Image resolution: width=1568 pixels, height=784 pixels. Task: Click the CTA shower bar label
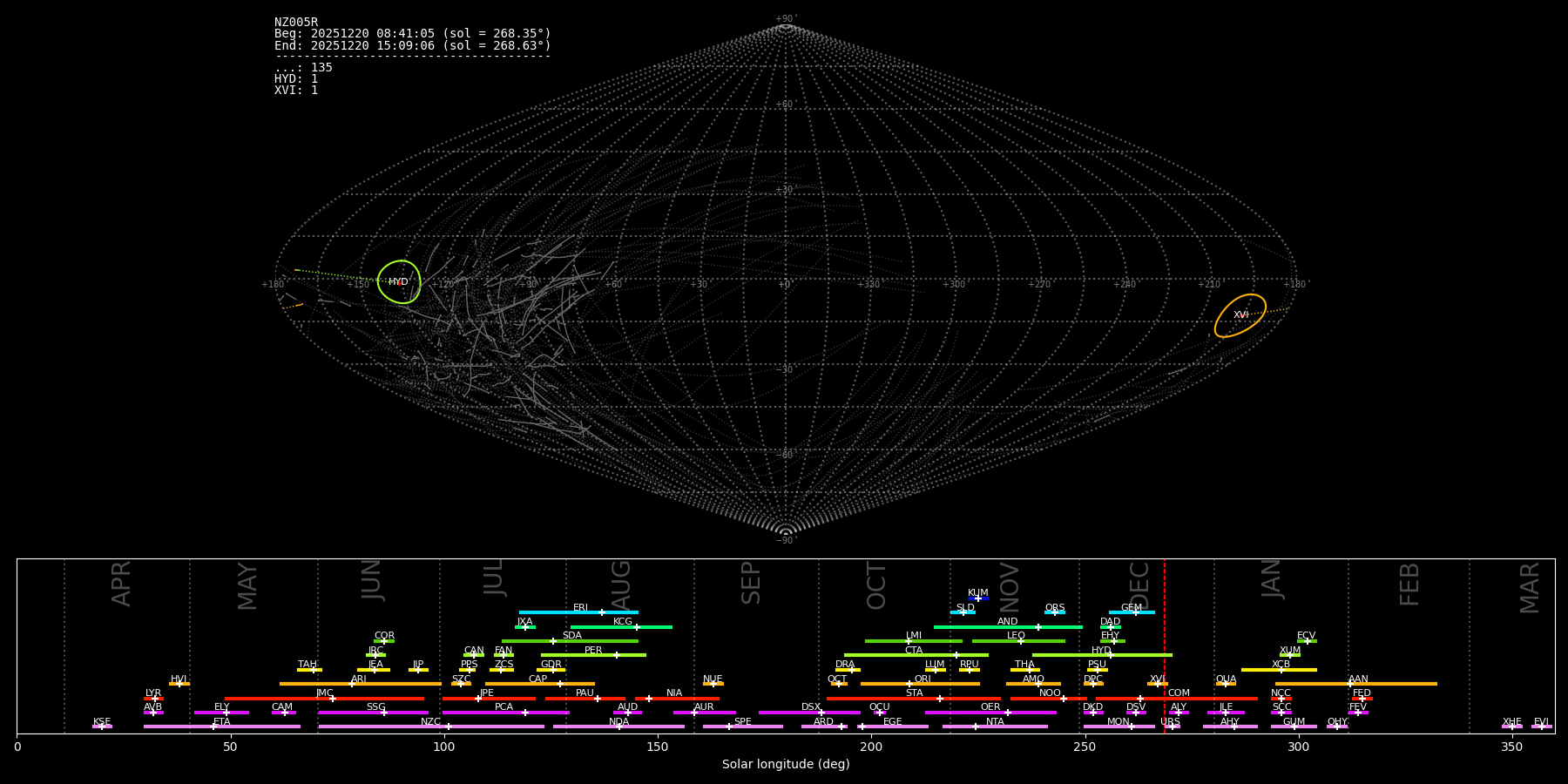[x=914, y=651]
